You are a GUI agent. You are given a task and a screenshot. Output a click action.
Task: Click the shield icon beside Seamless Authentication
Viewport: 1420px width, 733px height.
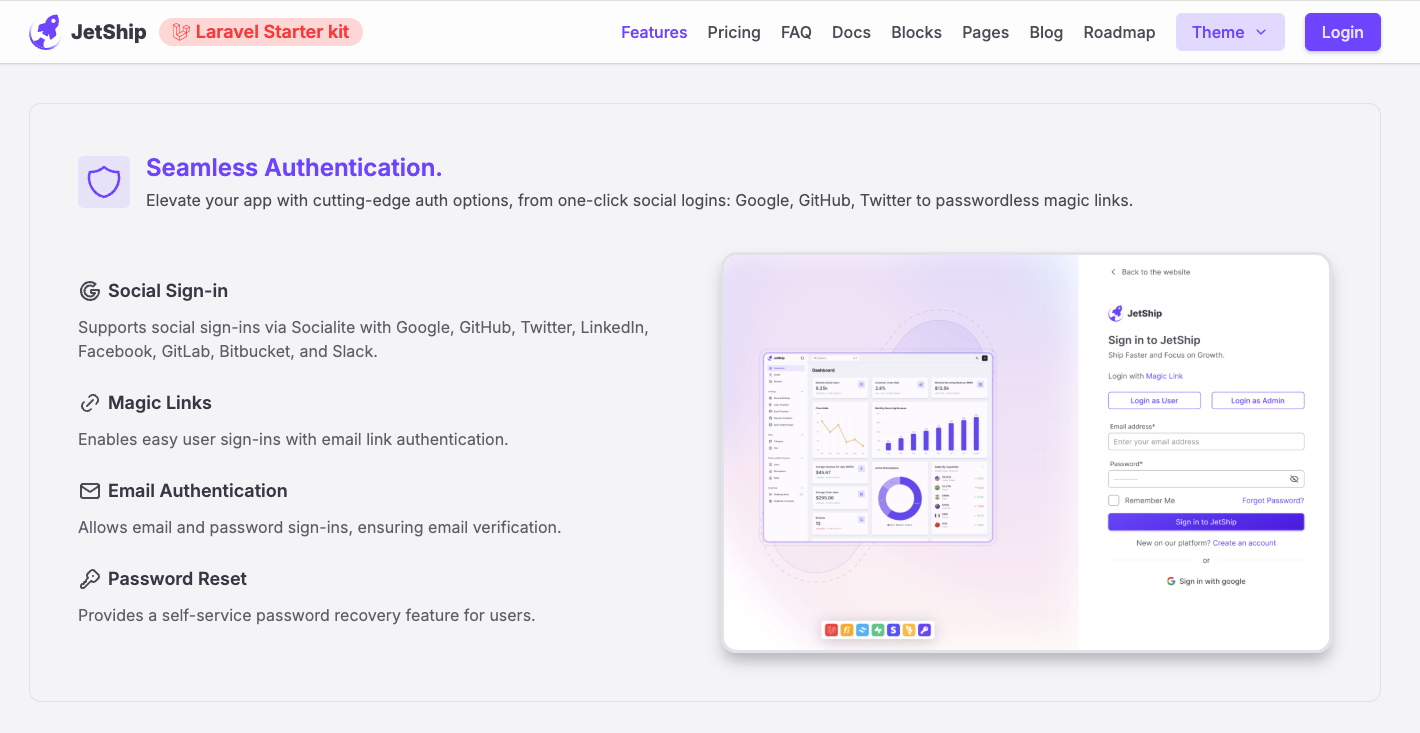104,182
